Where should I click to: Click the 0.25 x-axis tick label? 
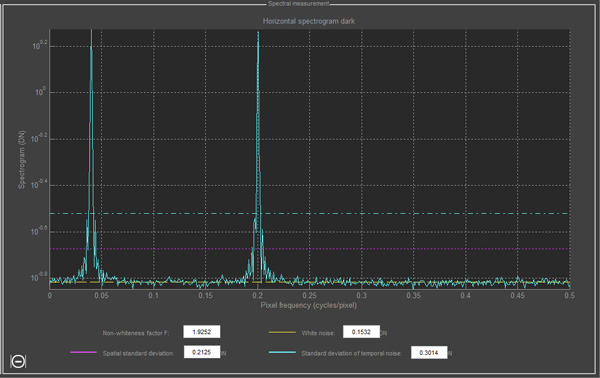click(x=310, y=295)
